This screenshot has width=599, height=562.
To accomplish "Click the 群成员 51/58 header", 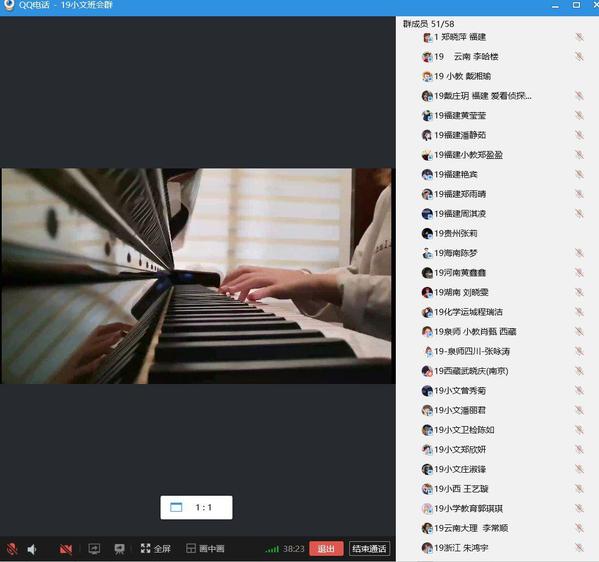I will coord(428,24).
